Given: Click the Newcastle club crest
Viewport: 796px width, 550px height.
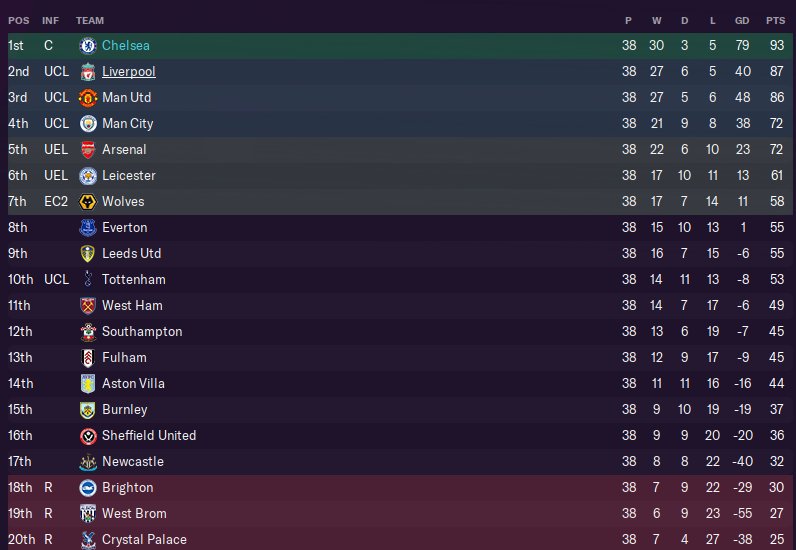Looking at the screenshot, I should 88,462.
